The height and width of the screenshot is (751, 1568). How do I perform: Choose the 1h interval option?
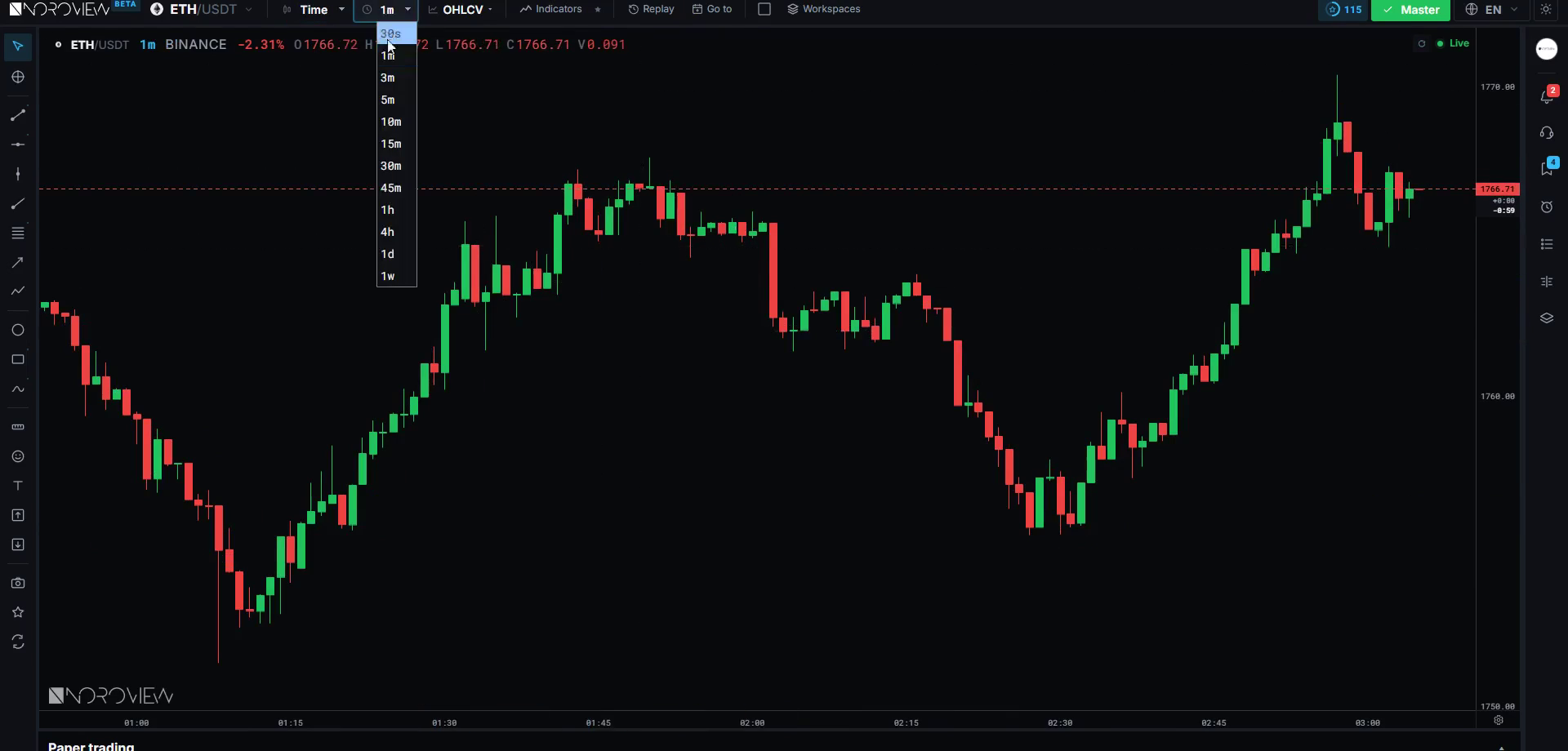tap(397, 210)
